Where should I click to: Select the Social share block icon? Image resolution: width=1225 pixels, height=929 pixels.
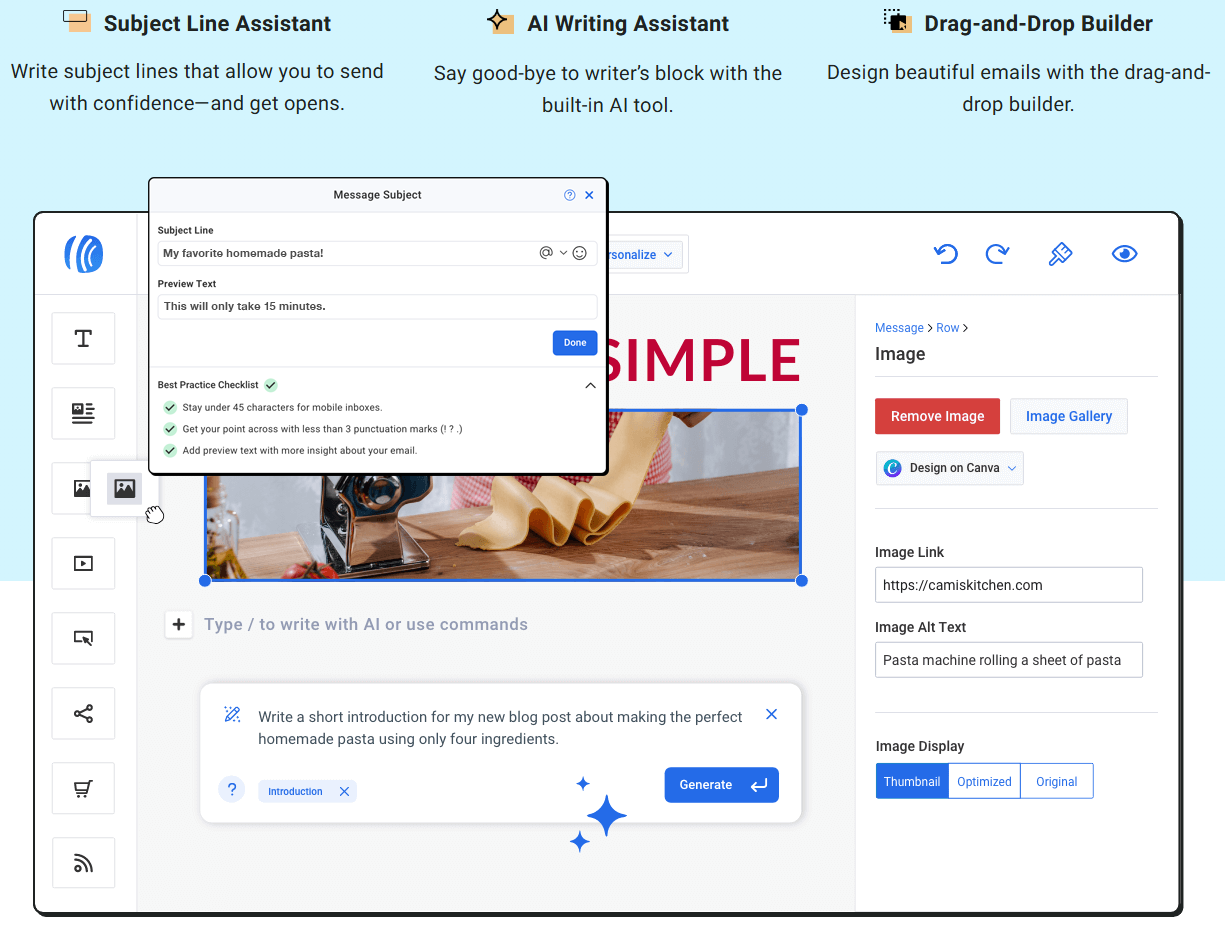(83, 713)
